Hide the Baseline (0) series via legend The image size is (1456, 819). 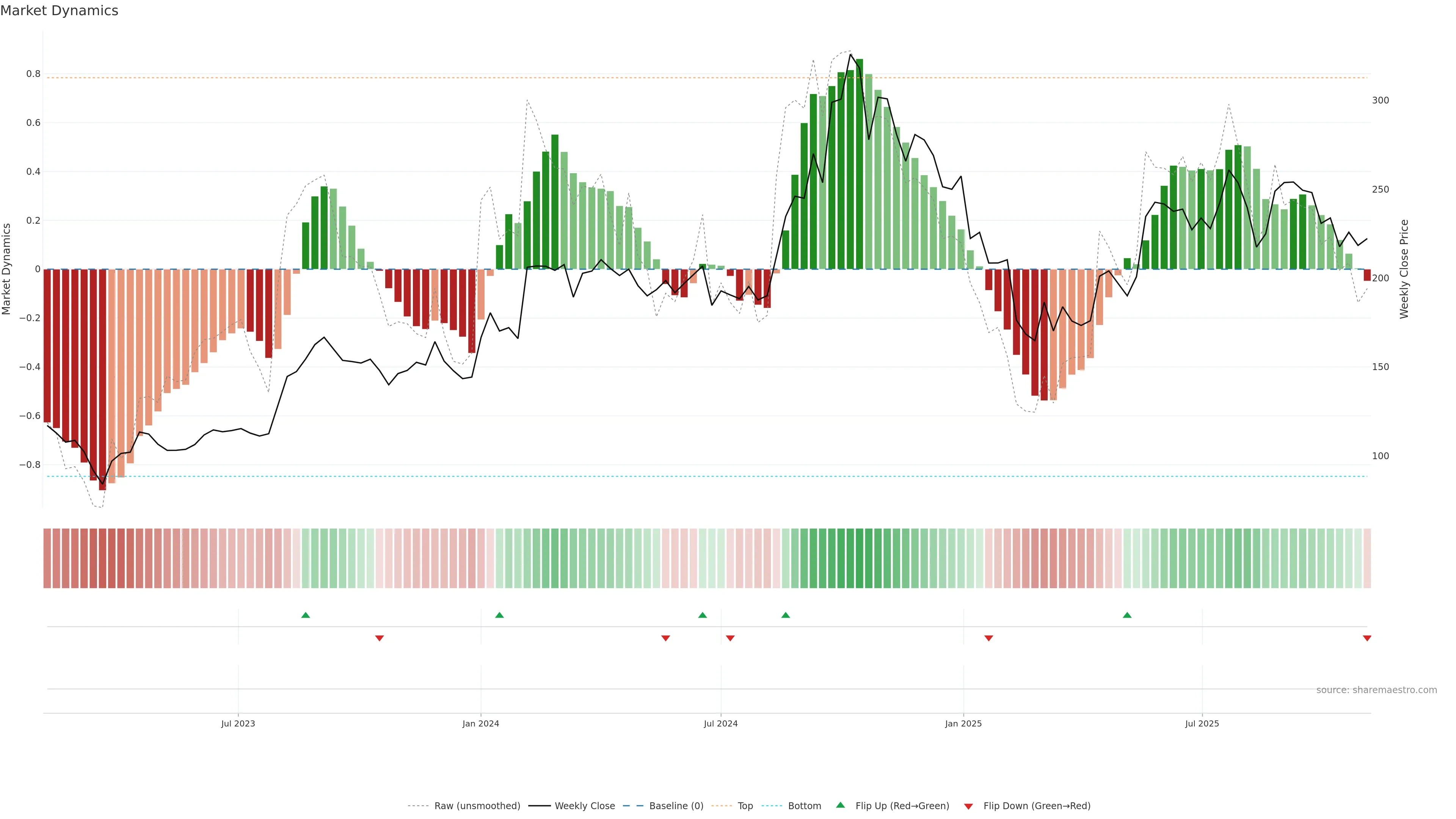[676, 805]
